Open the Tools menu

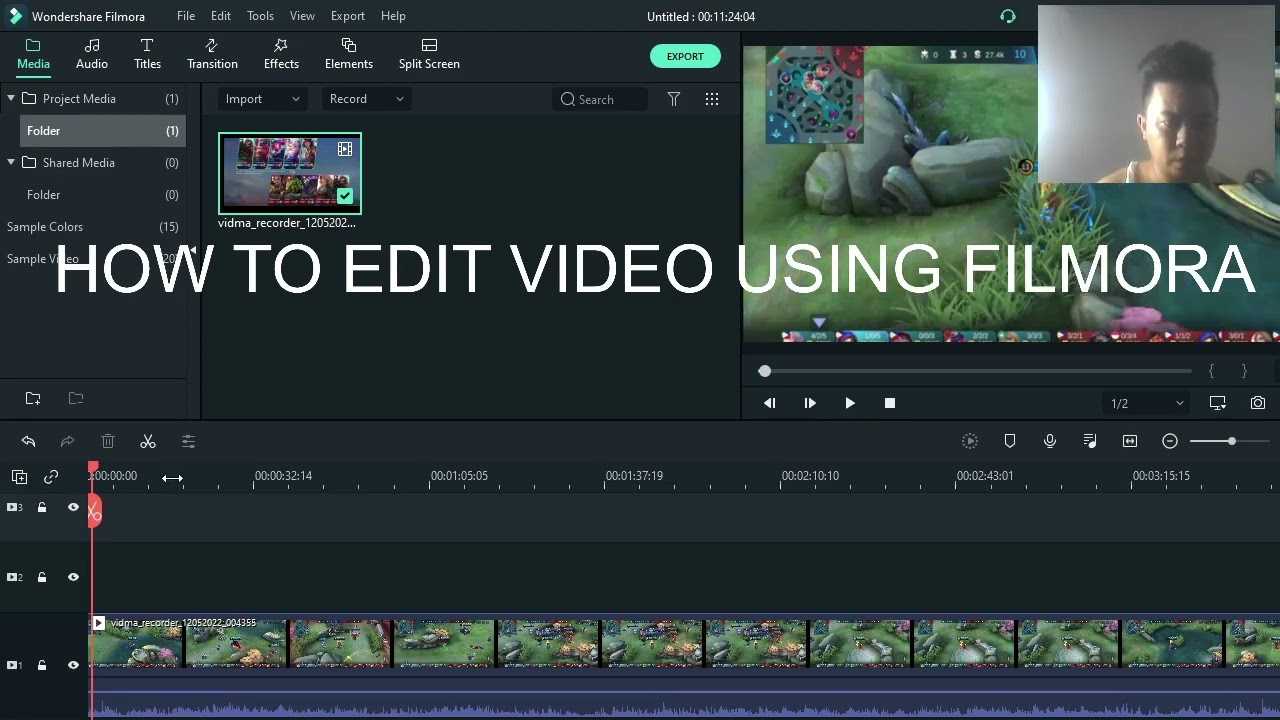point(260,16)
